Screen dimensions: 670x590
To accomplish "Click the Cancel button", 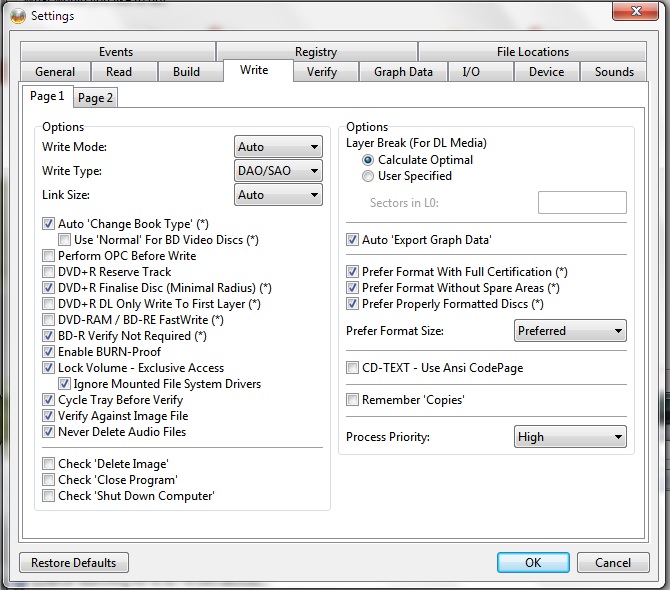I will (x=613, y=563).
